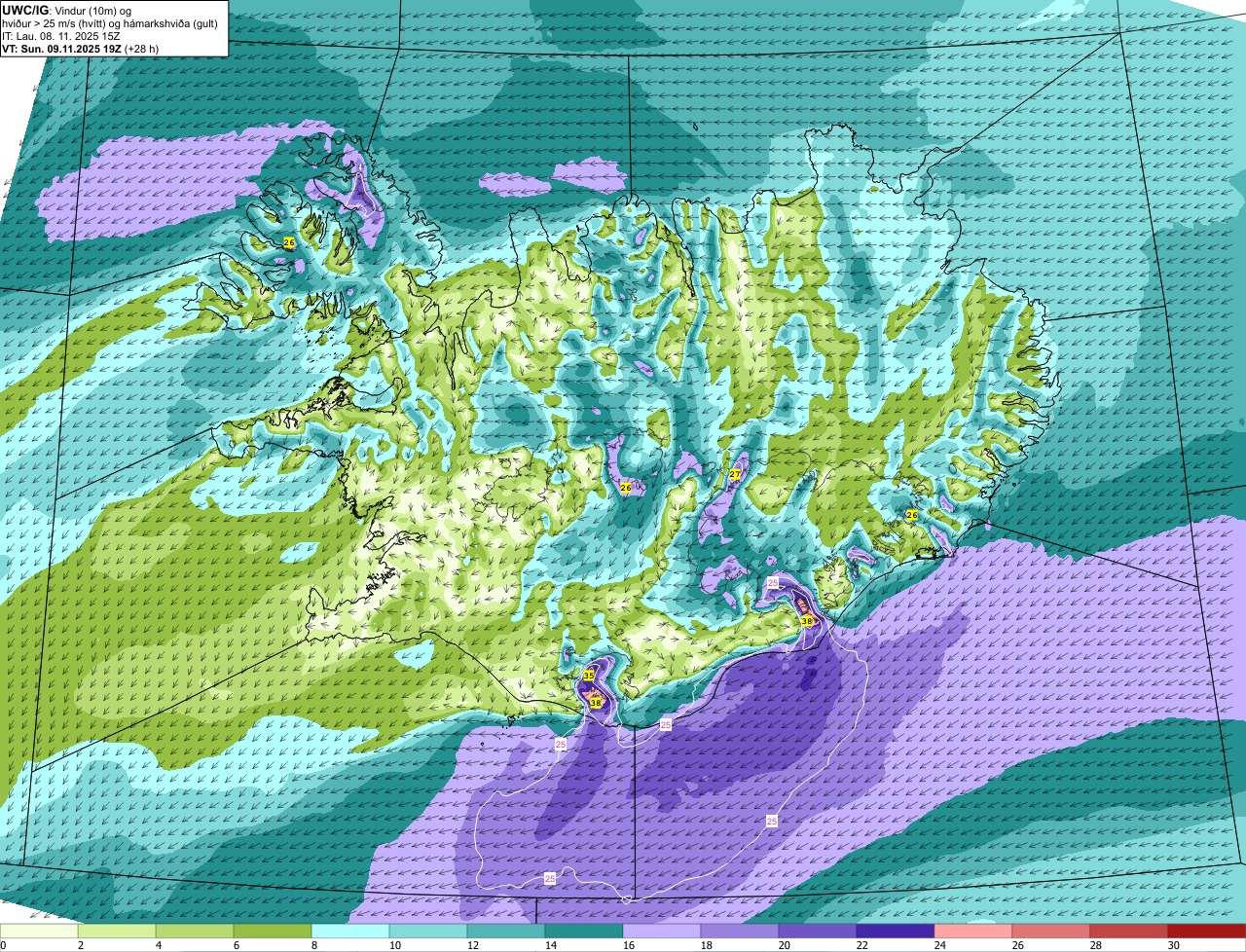Click the yellow "27" max gust marker
The width and height of the screenshot is (1246, 952).
(x=735, y=474)
